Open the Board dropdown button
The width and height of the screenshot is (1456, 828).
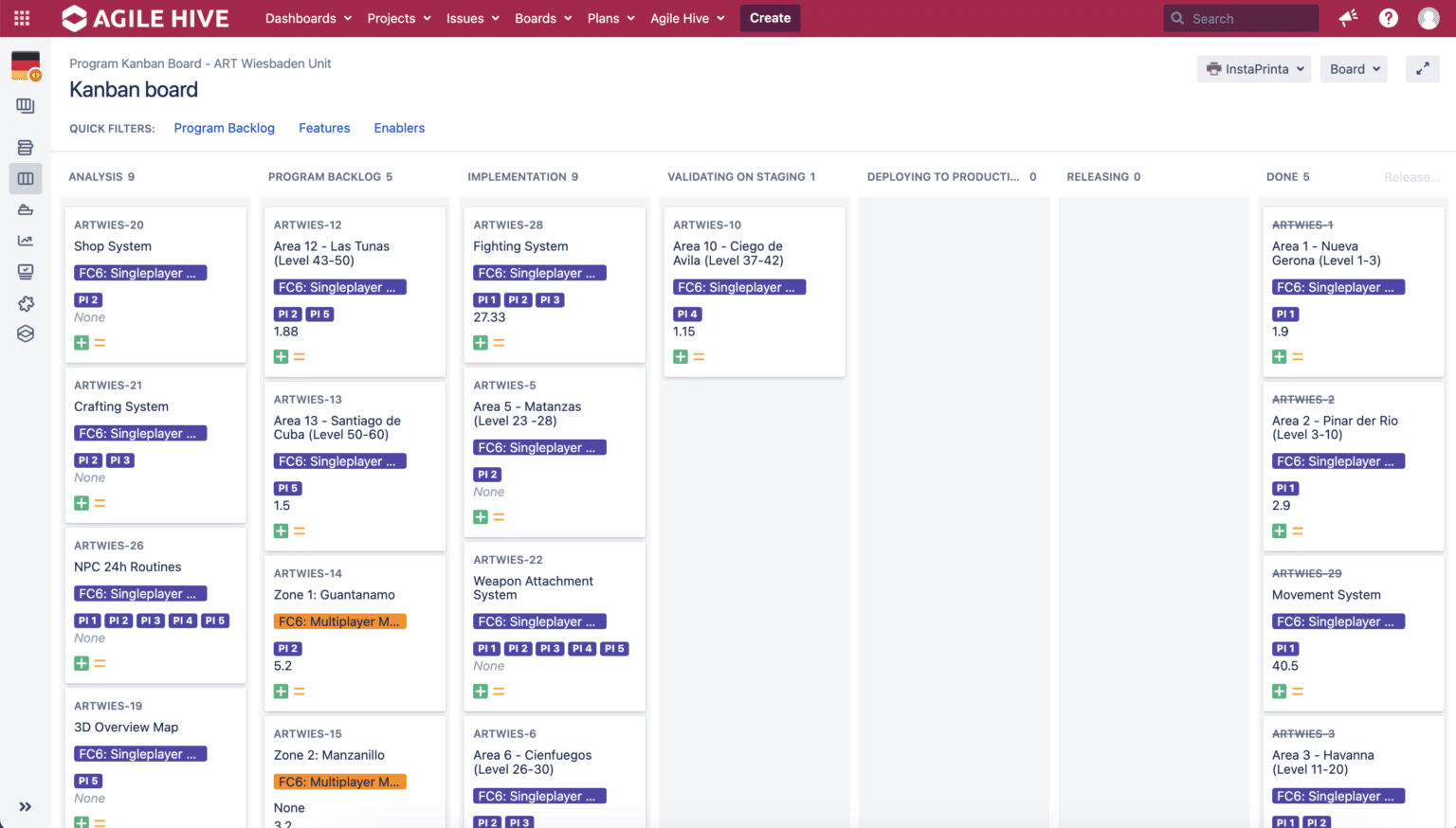click(x=1355, y=69)
